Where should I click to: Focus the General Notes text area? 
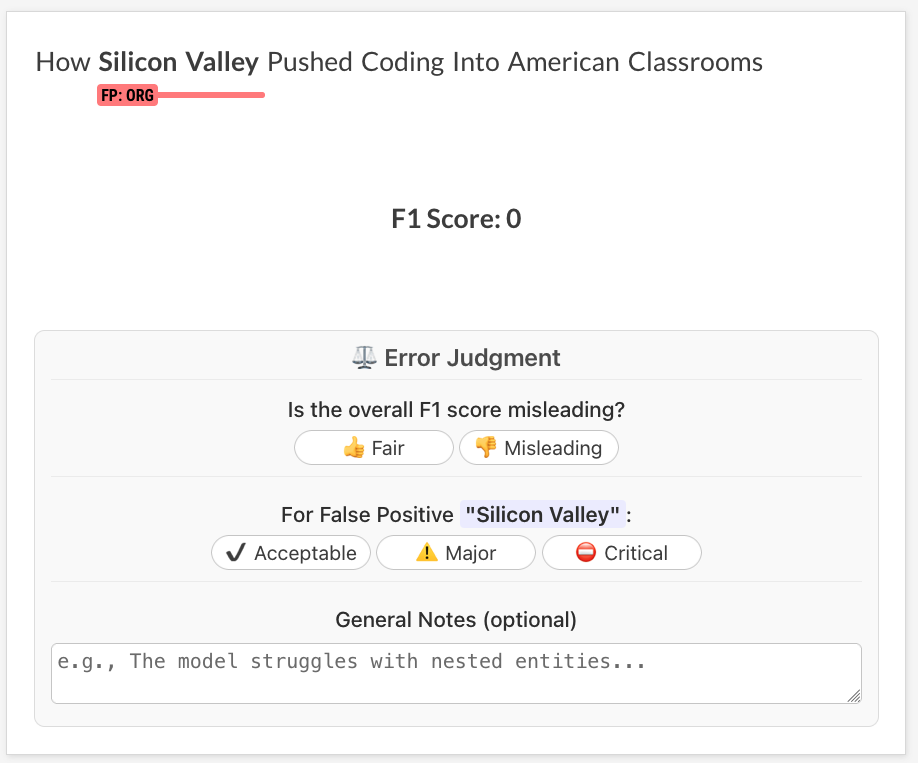(x=455, y=672)
